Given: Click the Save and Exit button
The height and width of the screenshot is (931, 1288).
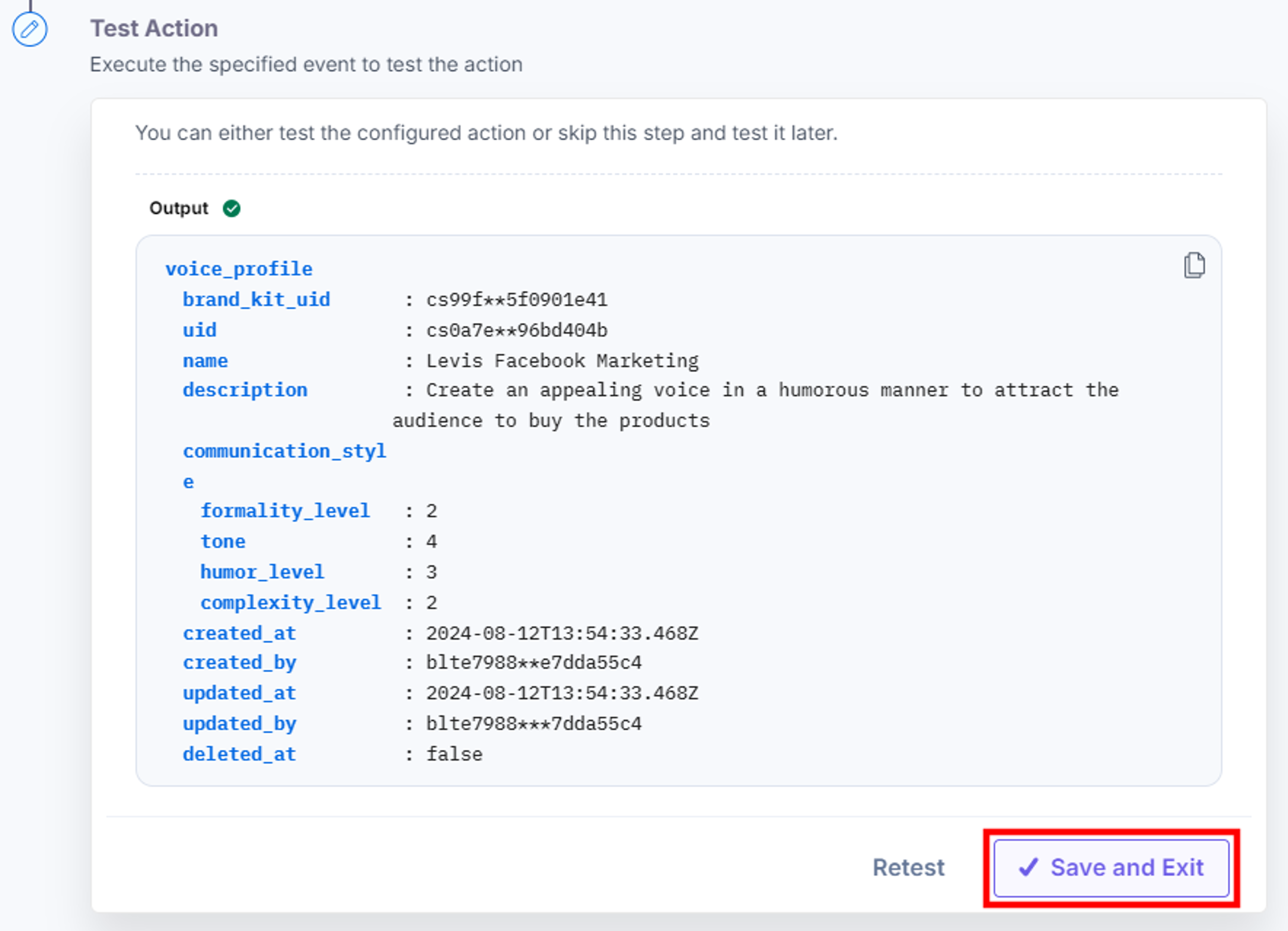Looking at the screenshot, I should click(1111, 868).
